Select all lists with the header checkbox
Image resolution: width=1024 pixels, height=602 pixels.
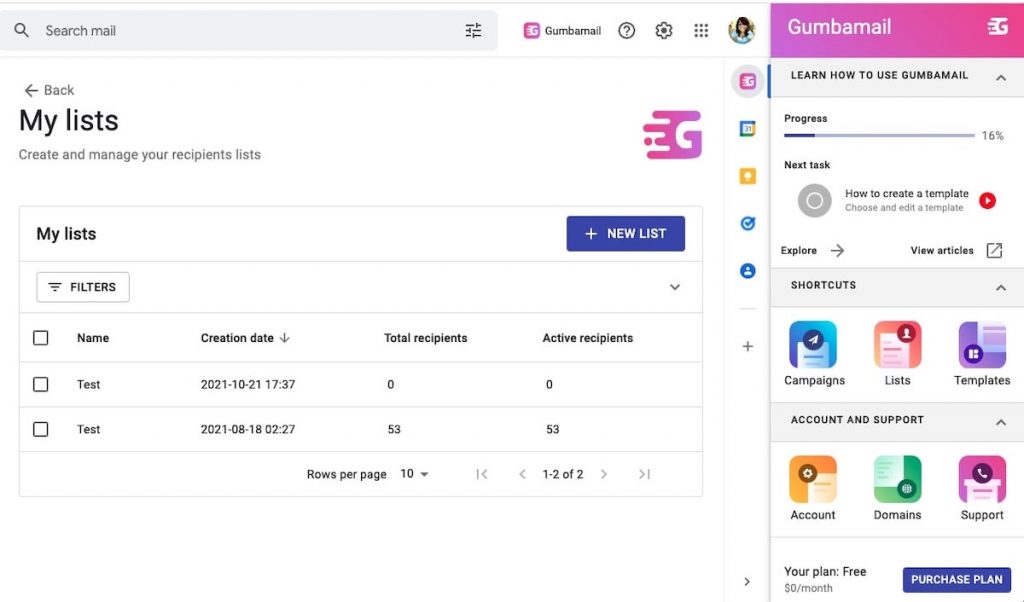[40, 338]
